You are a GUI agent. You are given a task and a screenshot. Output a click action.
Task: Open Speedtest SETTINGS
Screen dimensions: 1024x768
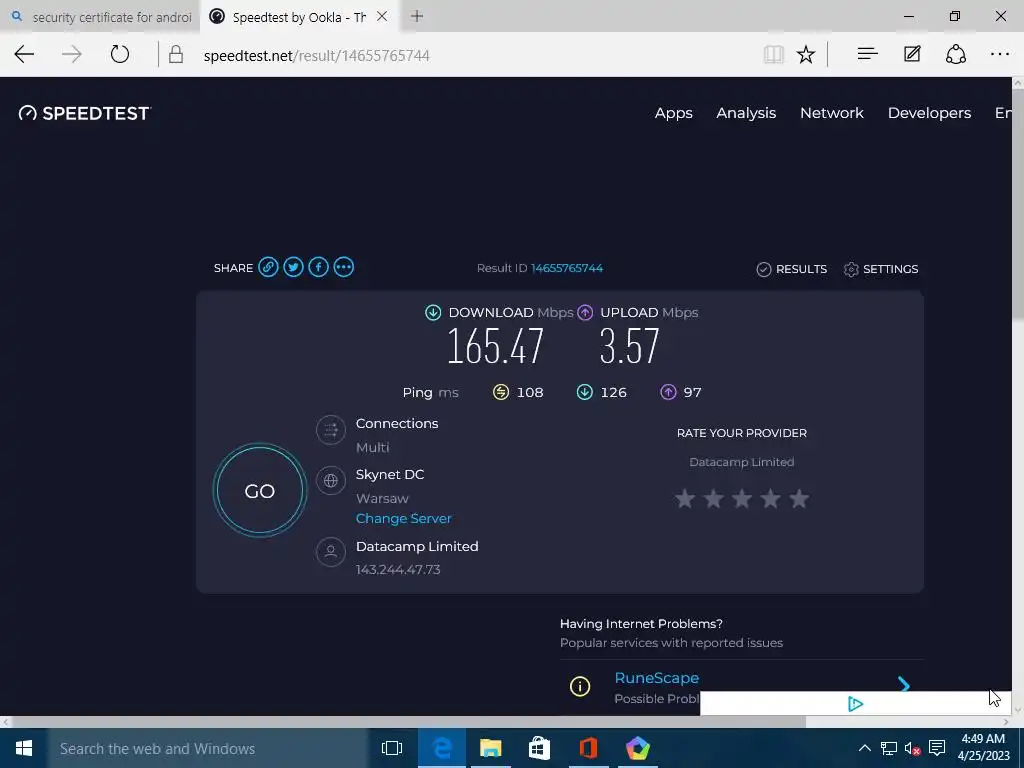[x=880, y=269]
